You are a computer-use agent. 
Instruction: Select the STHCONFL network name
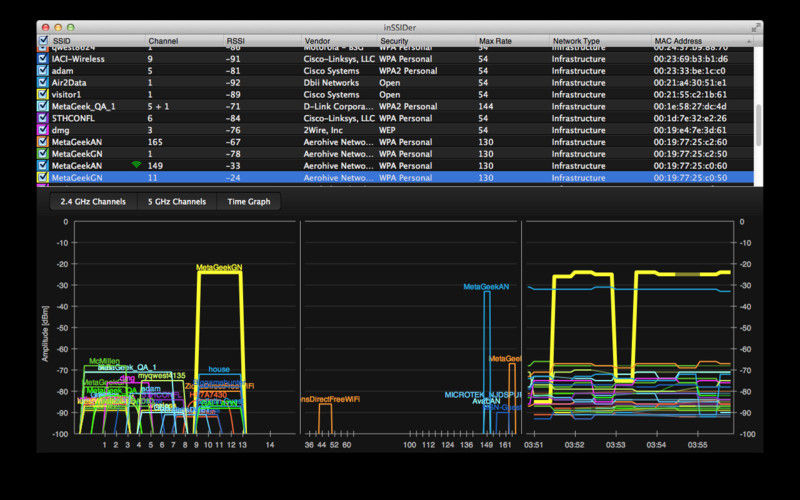click(73, 118)
